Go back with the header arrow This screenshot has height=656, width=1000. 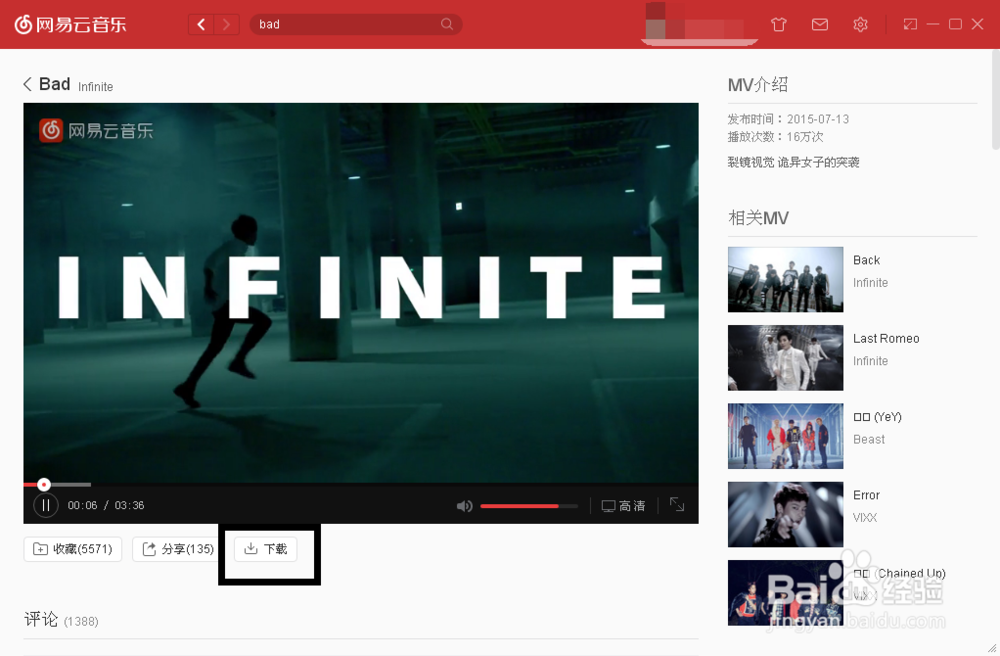[202, 24]
